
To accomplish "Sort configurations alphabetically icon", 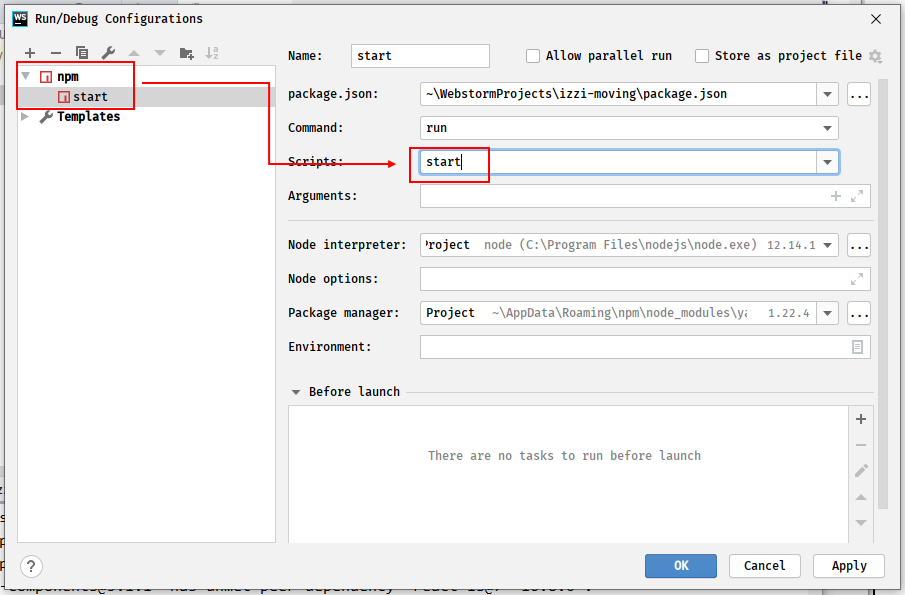I will pos(212,54).
